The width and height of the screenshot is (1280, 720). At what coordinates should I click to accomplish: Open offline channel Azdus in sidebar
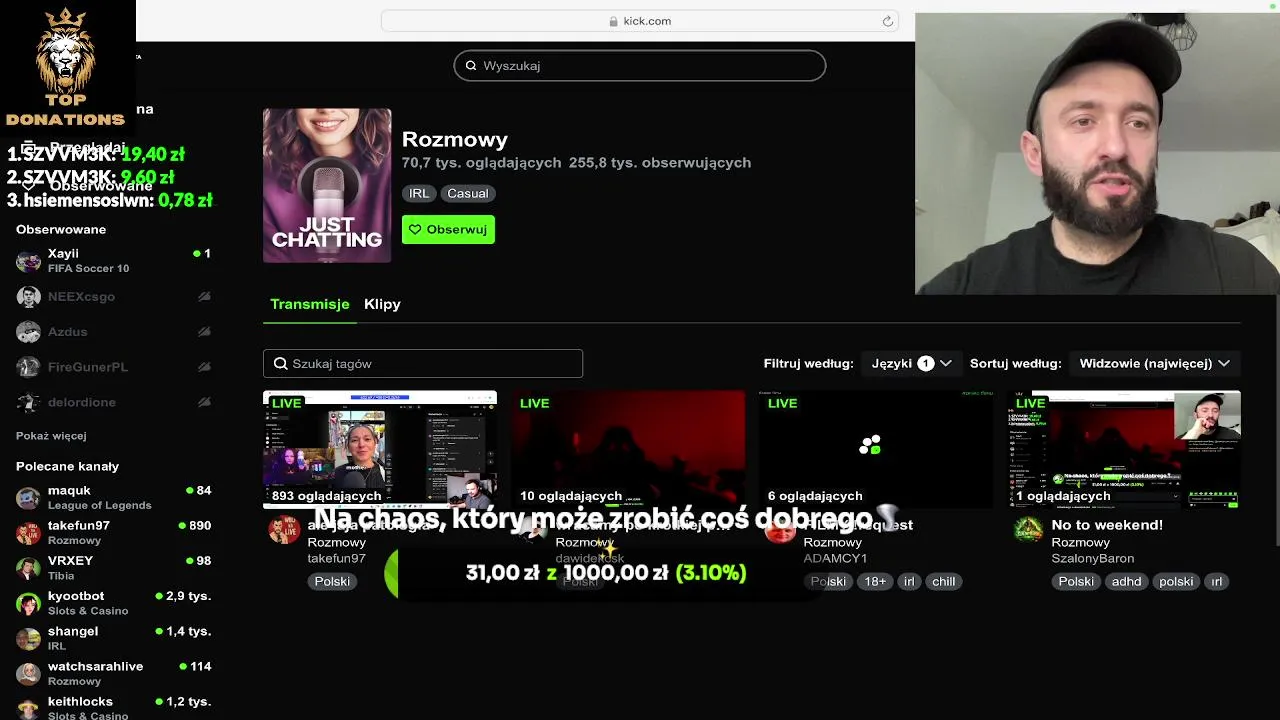114,332
